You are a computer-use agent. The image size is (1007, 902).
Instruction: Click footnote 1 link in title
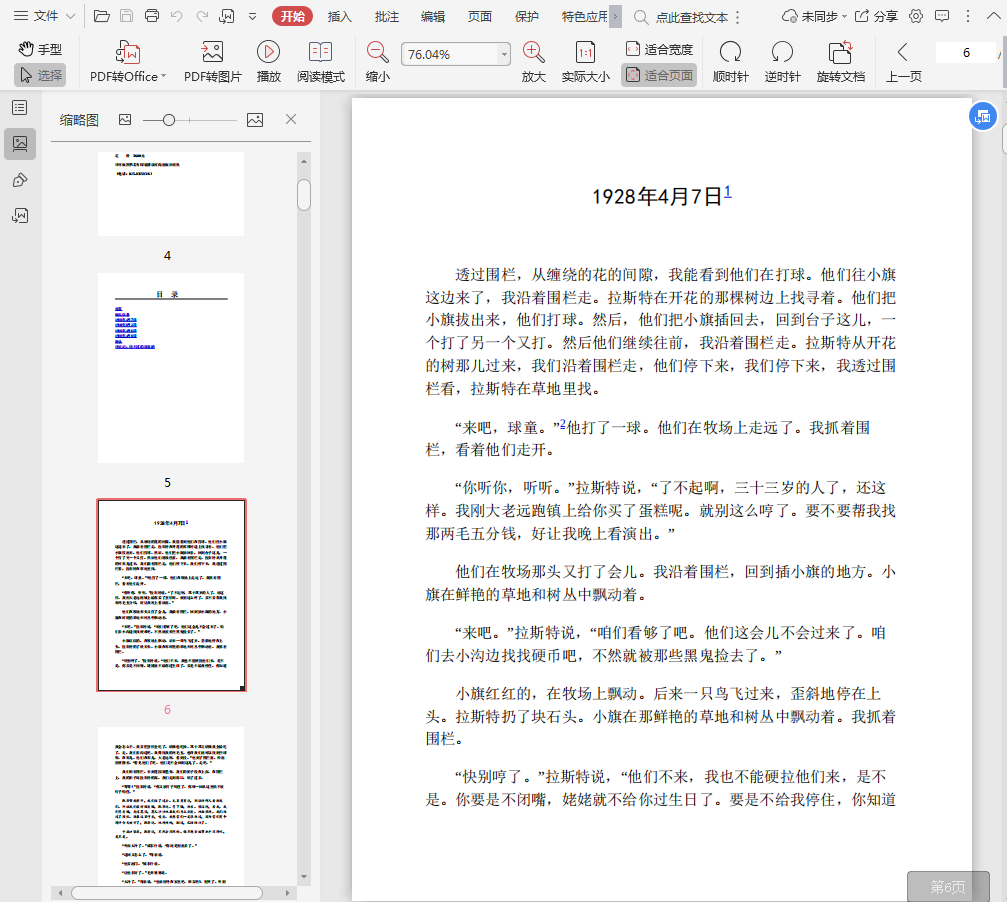pos(728,191)
